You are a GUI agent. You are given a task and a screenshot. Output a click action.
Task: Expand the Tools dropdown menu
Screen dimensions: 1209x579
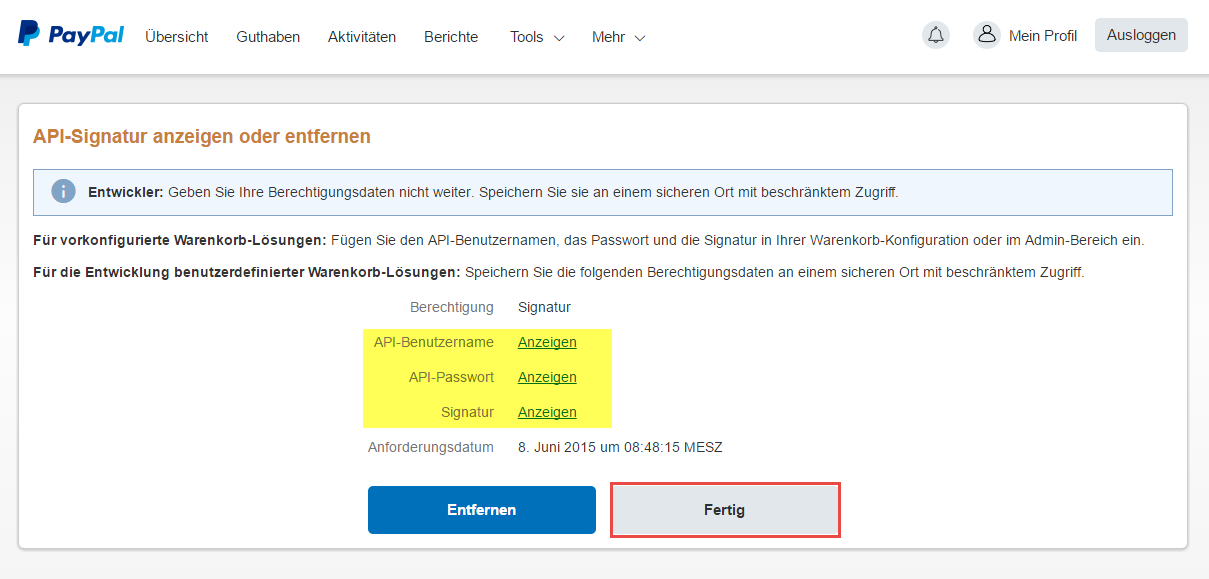[537, 37]
